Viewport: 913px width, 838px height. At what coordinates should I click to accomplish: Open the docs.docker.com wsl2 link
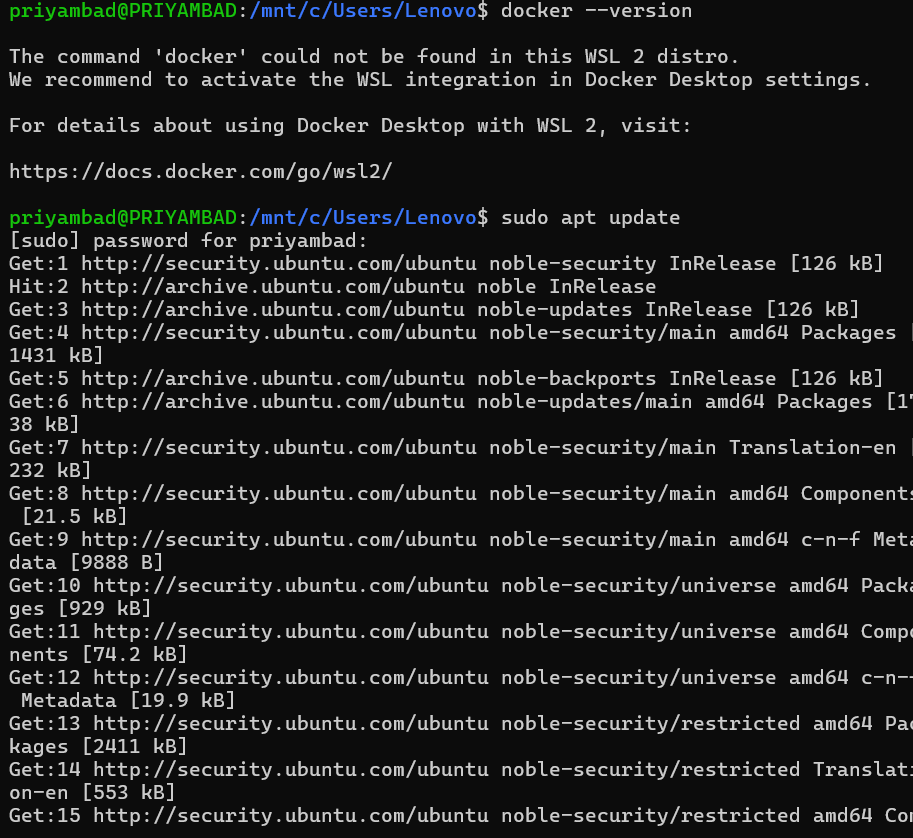(200, 171)
